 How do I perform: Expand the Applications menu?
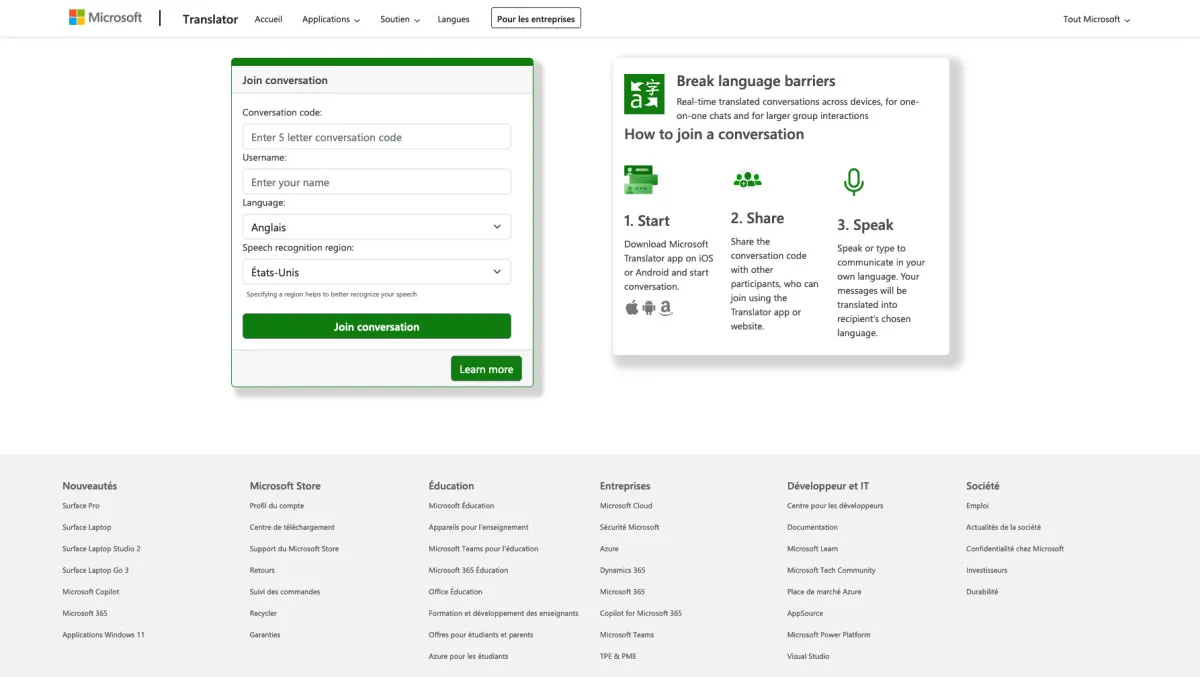pos(331,19)
